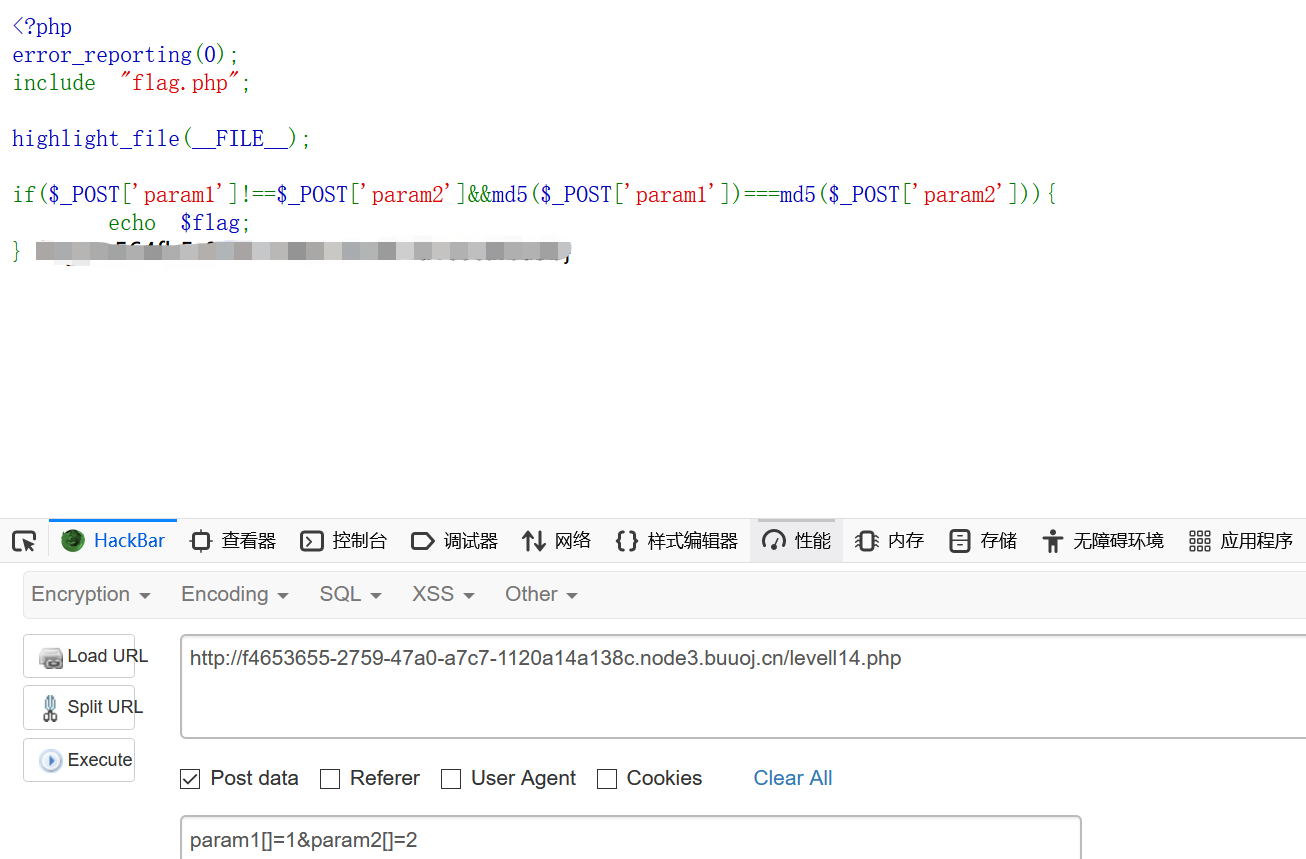Image resolution: width=1306 pixels, height=859 pixels.
Task: Open the 无障碍环境 accessibility tab
Action: (x=1102, y=541)
